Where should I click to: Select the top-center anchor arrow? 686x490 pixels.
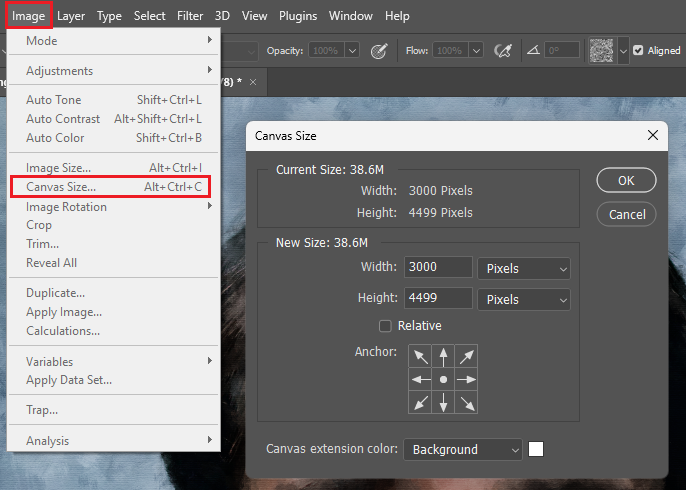(443, 357)
